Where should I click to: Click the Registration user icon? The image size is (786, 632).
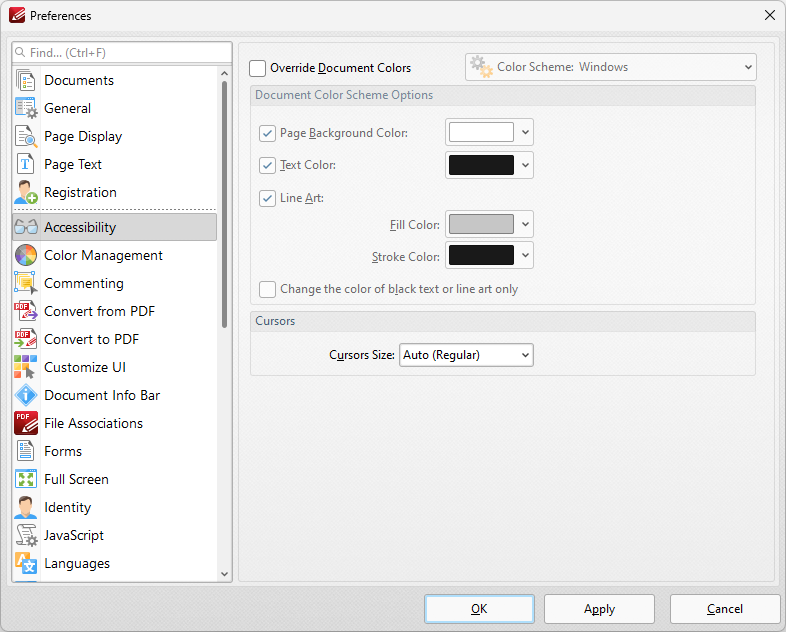click(26, 192)
